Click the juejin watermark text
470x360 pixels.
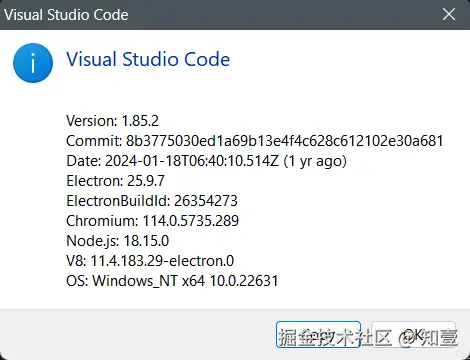click(x=368, y=337)
